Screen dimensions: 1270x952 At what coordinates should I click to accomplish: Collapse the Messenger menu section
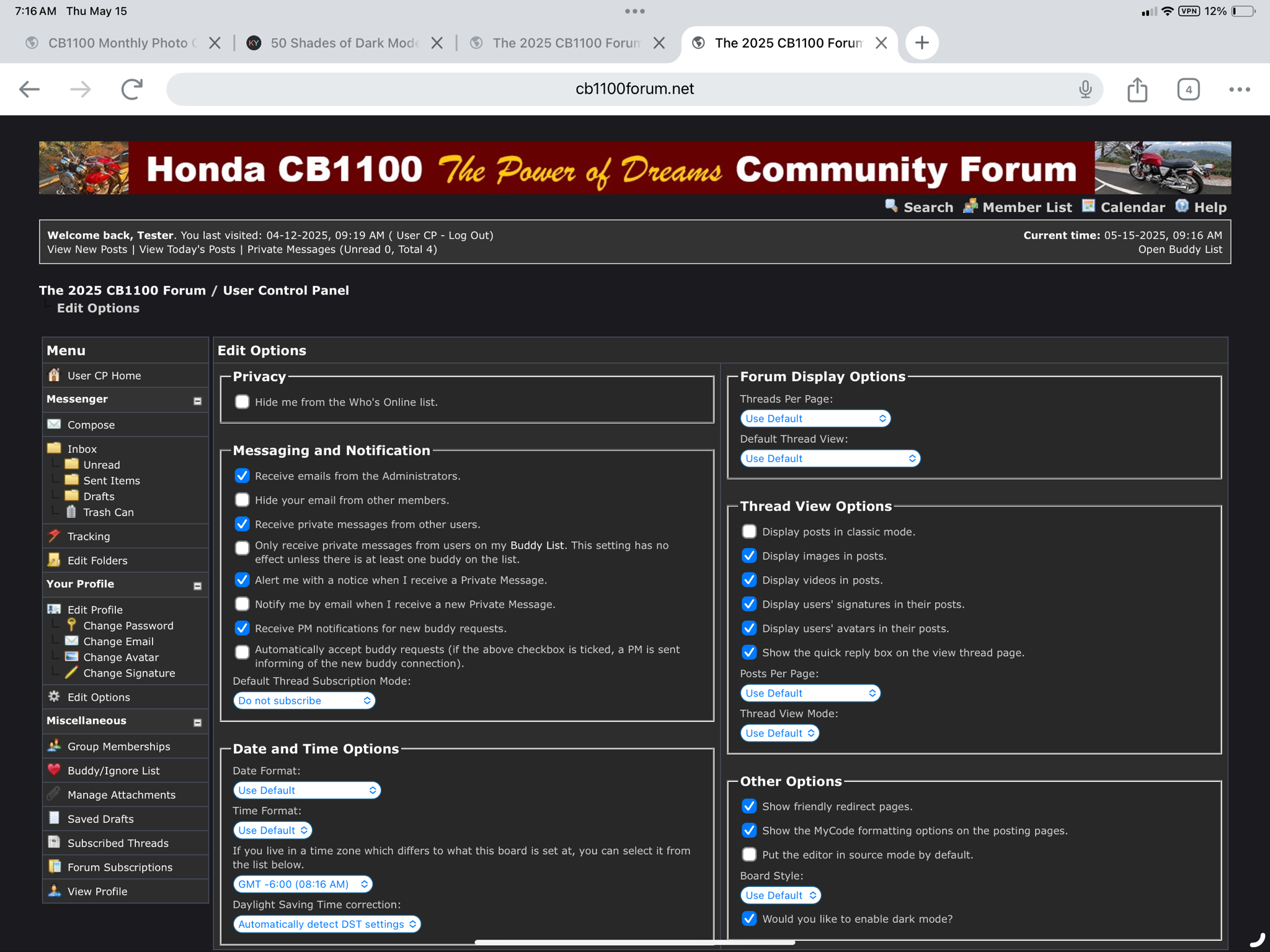[x=197, y=401]
